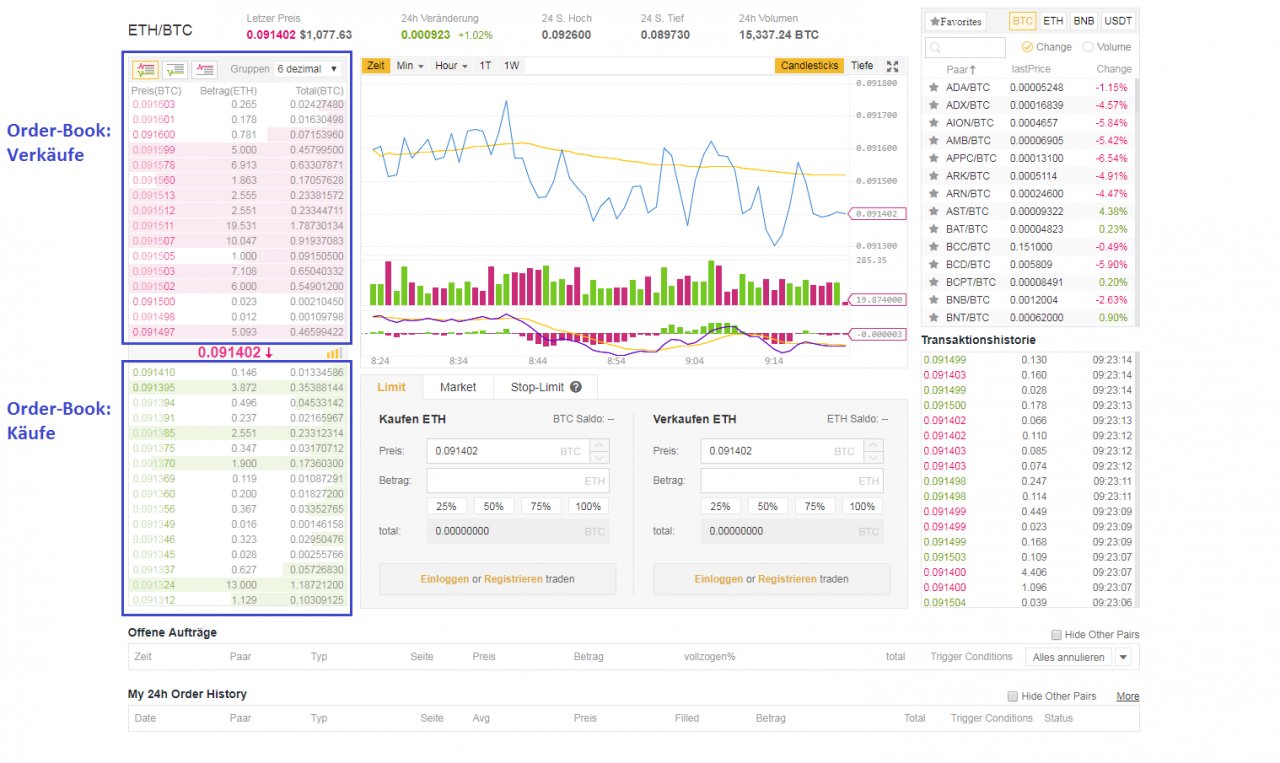Image resolution: width=1280 pixels, height=763 pixels.
Task: Select the 1W chart interval
Action: 511,66
